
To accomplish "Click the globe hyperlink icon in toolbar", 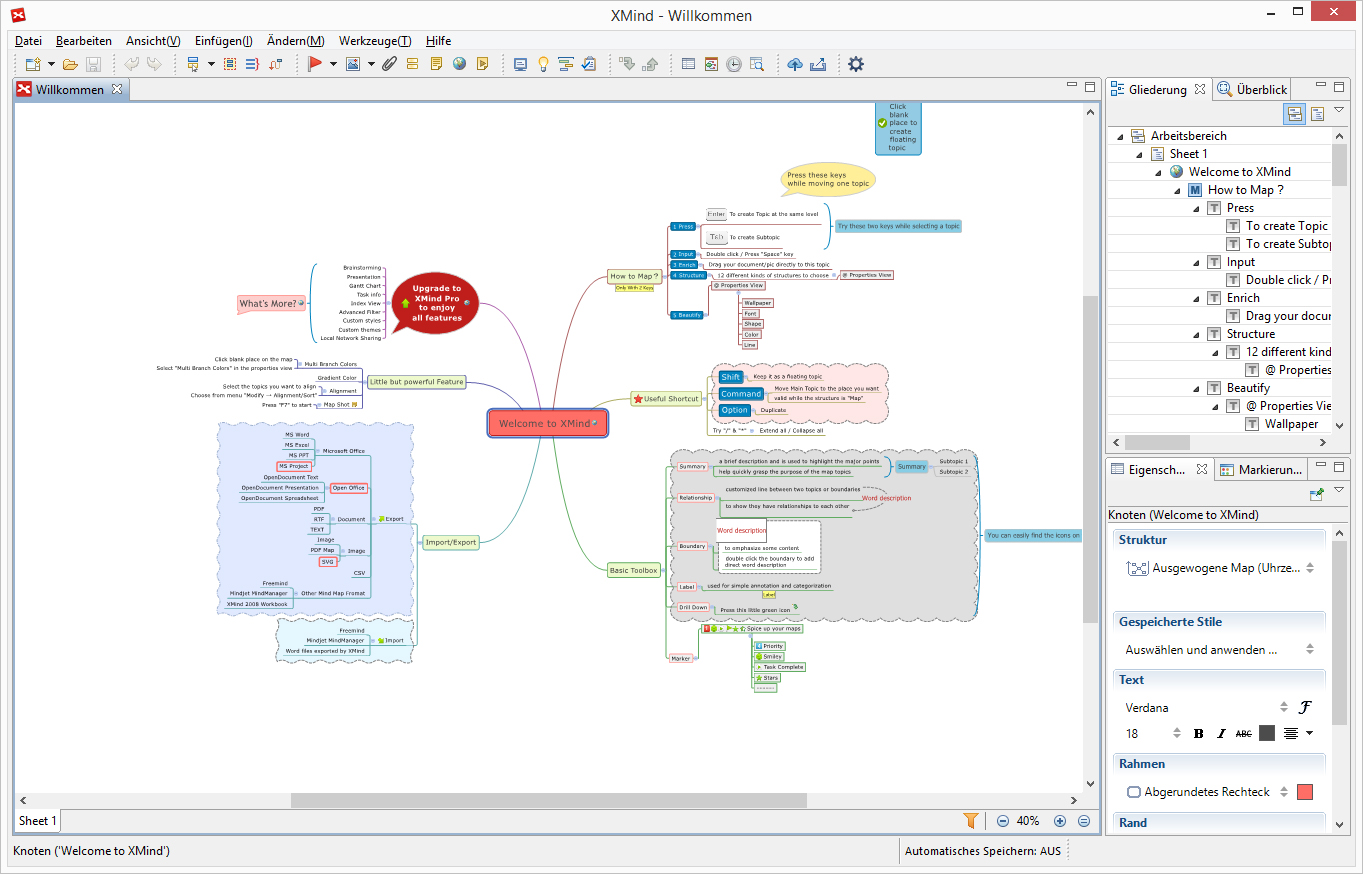I will 459,64.
